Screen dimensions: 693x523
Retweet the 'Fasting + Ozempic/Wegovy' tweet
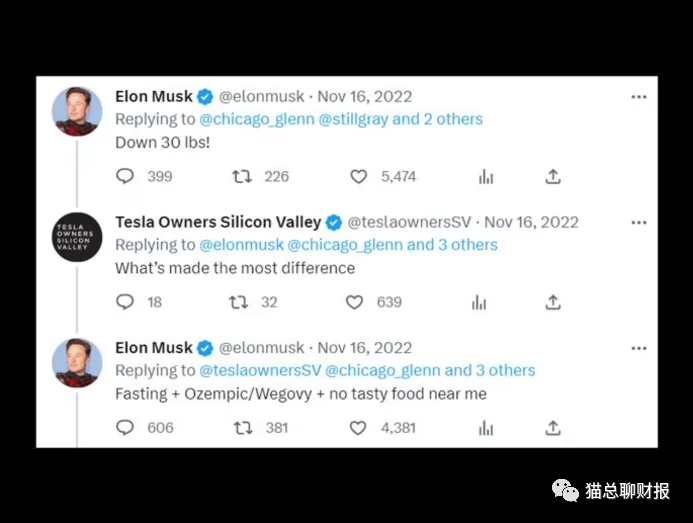(242, 427)
